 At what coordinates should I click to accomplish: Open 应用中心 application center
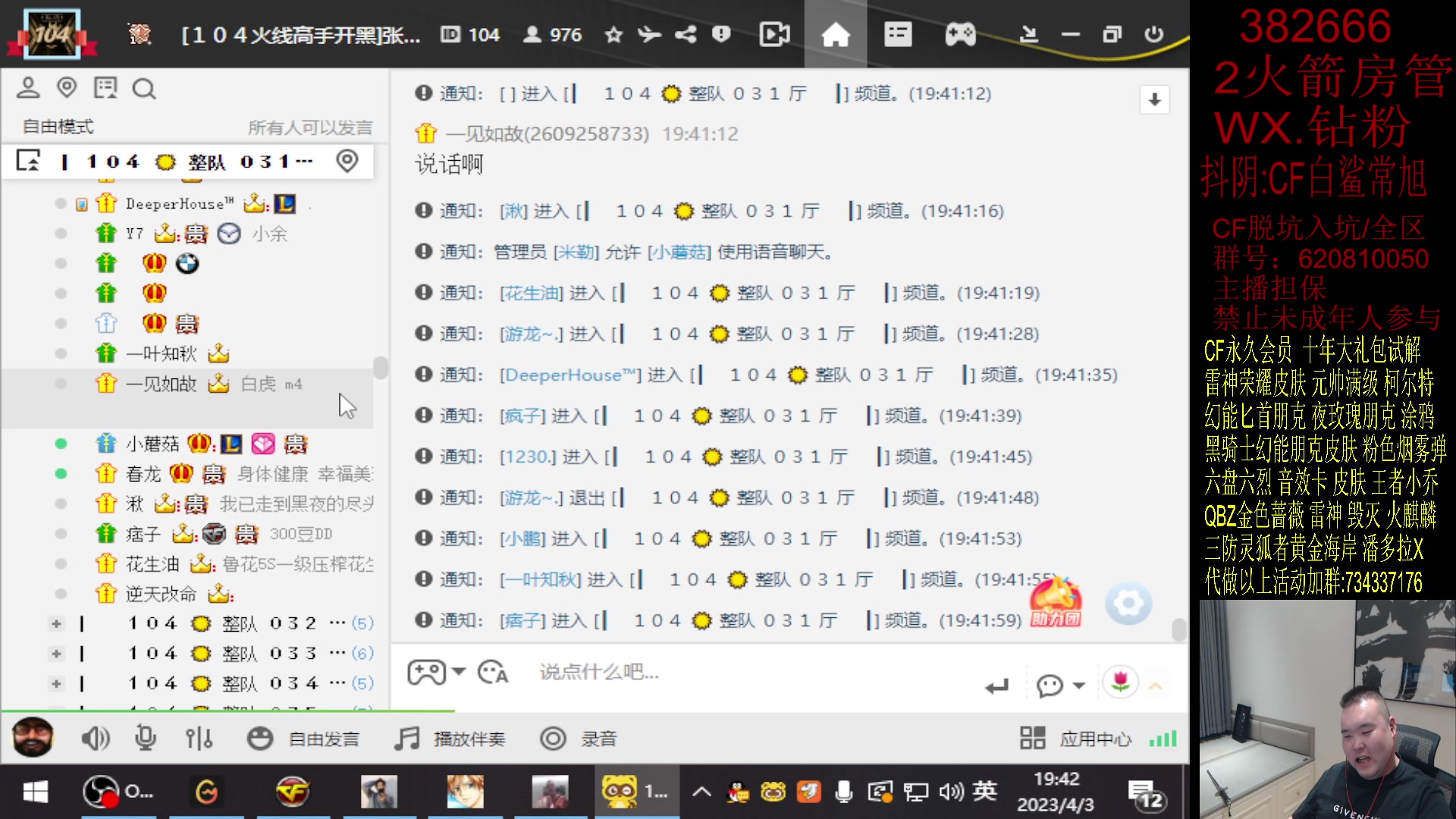click(x=1075, y=739)
